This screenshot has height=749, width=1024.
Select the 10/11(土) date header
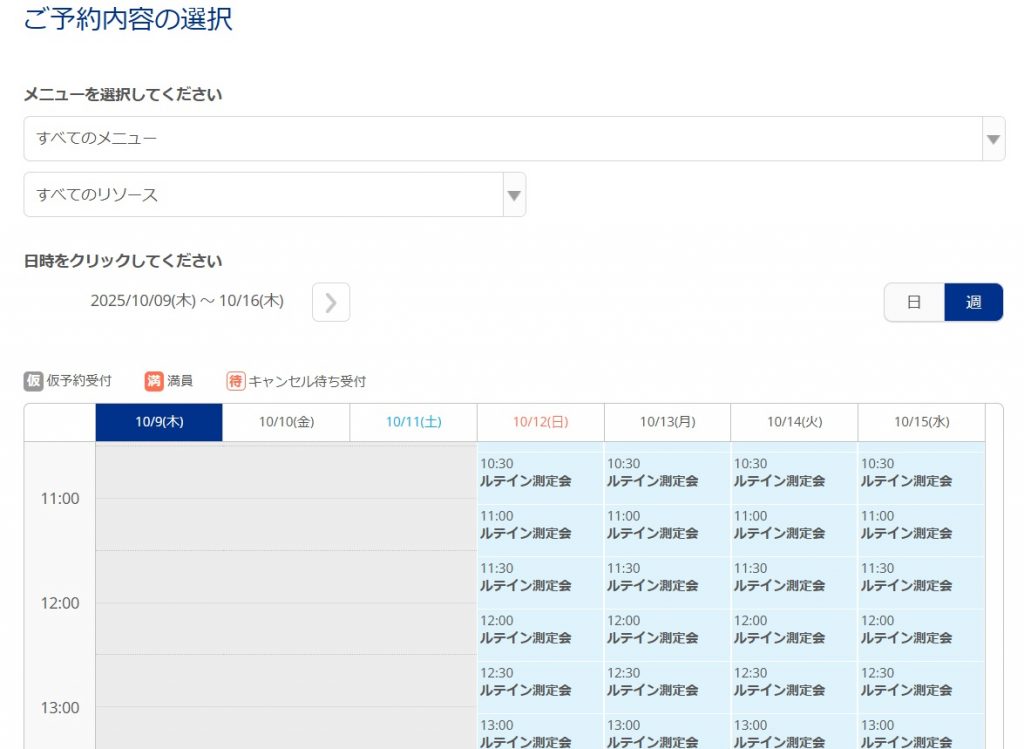(413, 422)
